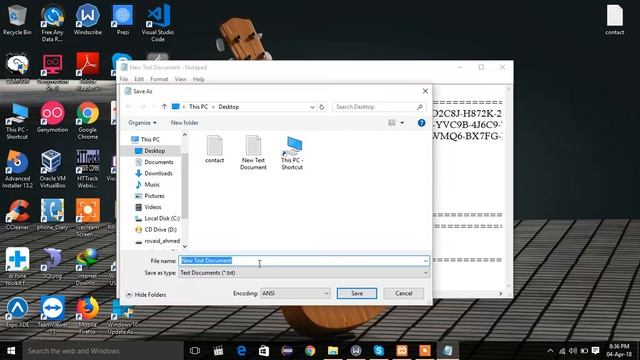The width and height of the screenshot is (640, 360).
Task: Expand the address bar path history dropdown
Action: coord(312,107)
